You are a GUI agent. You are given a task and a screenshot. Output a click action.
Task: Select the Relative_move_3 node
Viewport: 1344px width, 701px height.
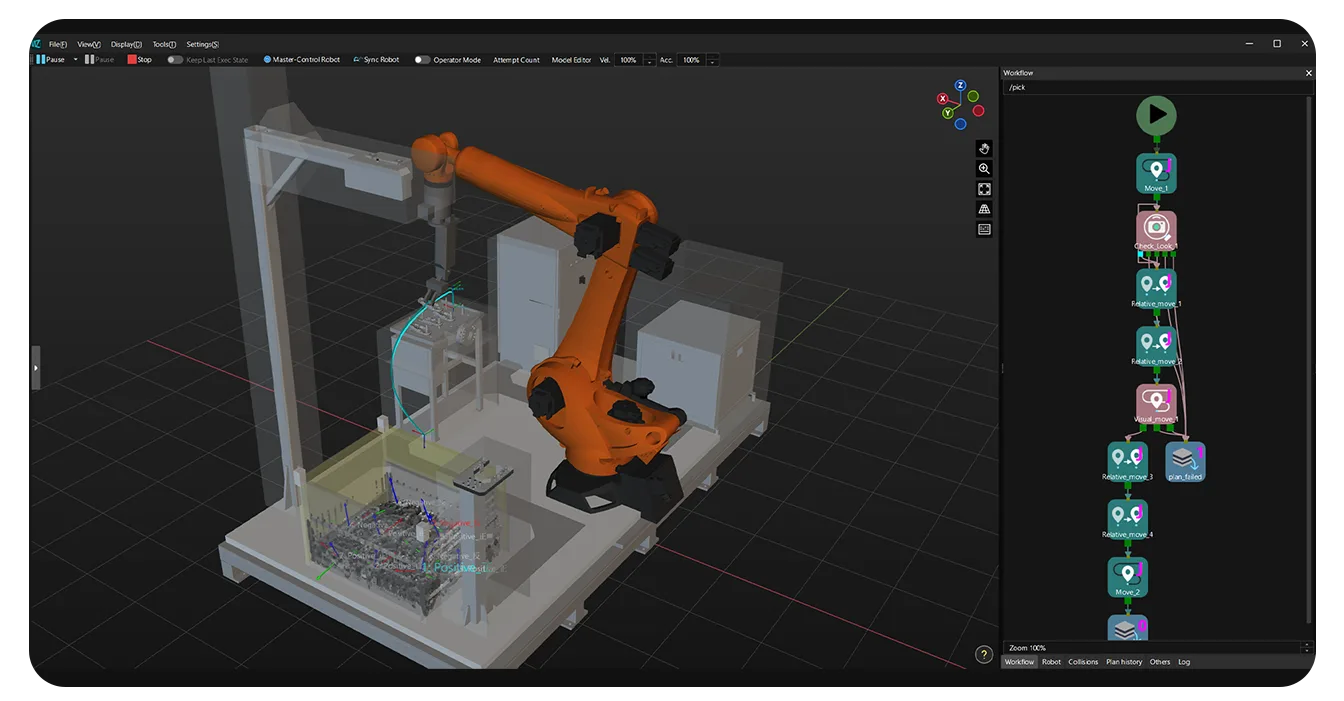click(x=1127, y=461)
